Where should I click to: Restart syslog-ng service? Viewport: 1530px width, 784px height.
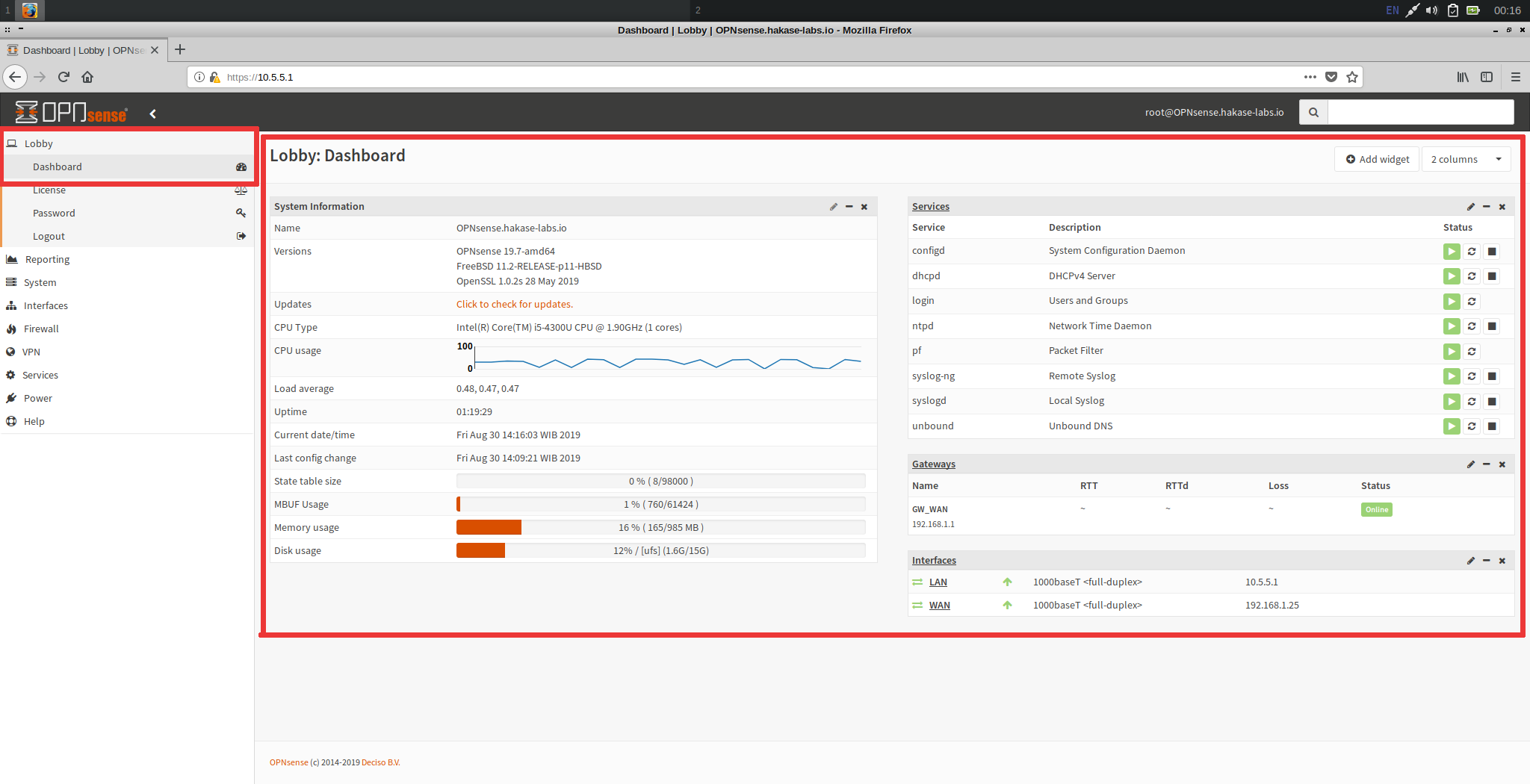click(1471, 376)
